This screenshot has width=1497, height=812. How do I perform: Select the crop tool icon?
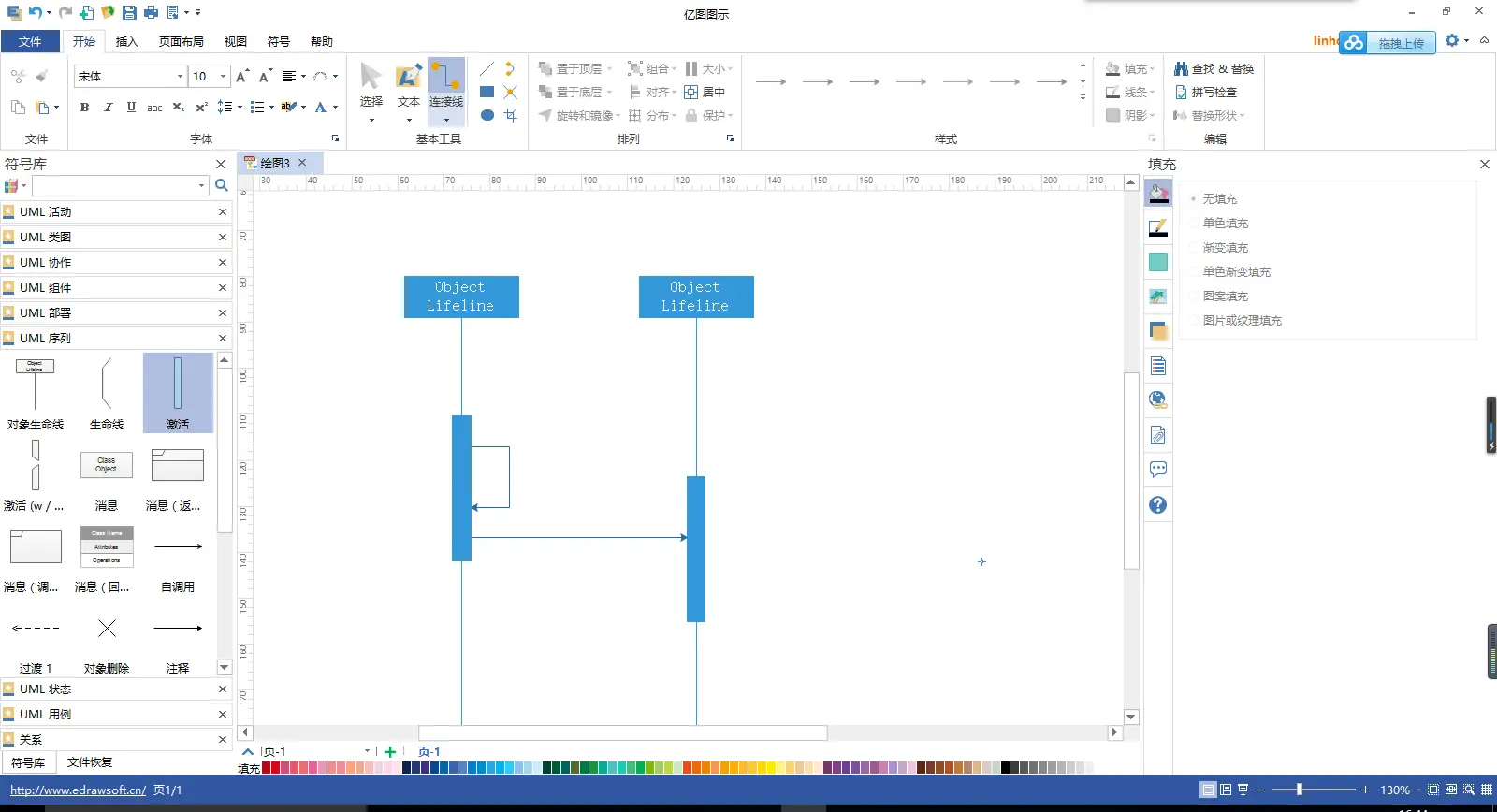point(510,115)
